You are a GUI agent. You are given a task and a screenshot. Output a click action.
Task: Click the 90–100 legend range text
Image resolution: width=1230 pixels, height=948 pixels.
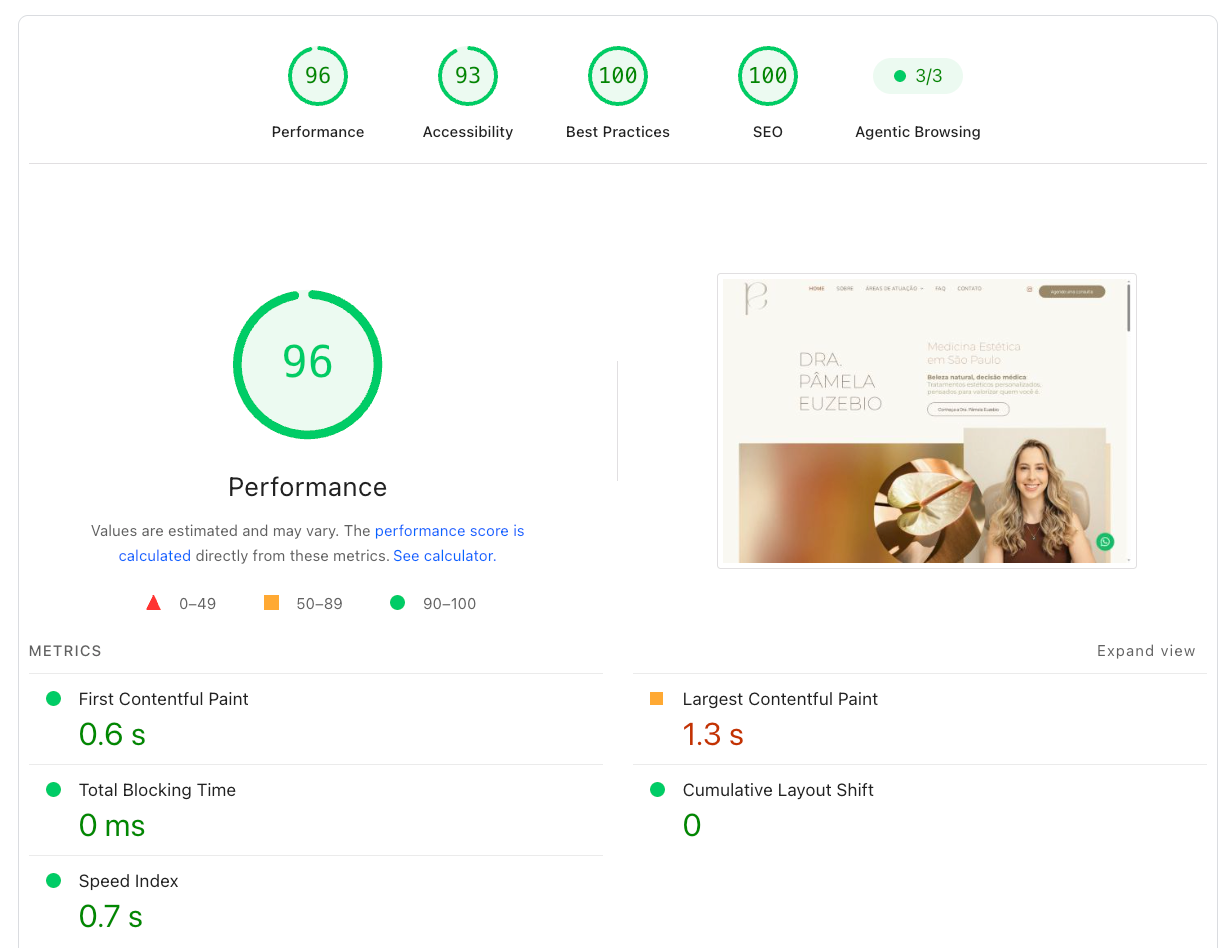click(450, 604)
